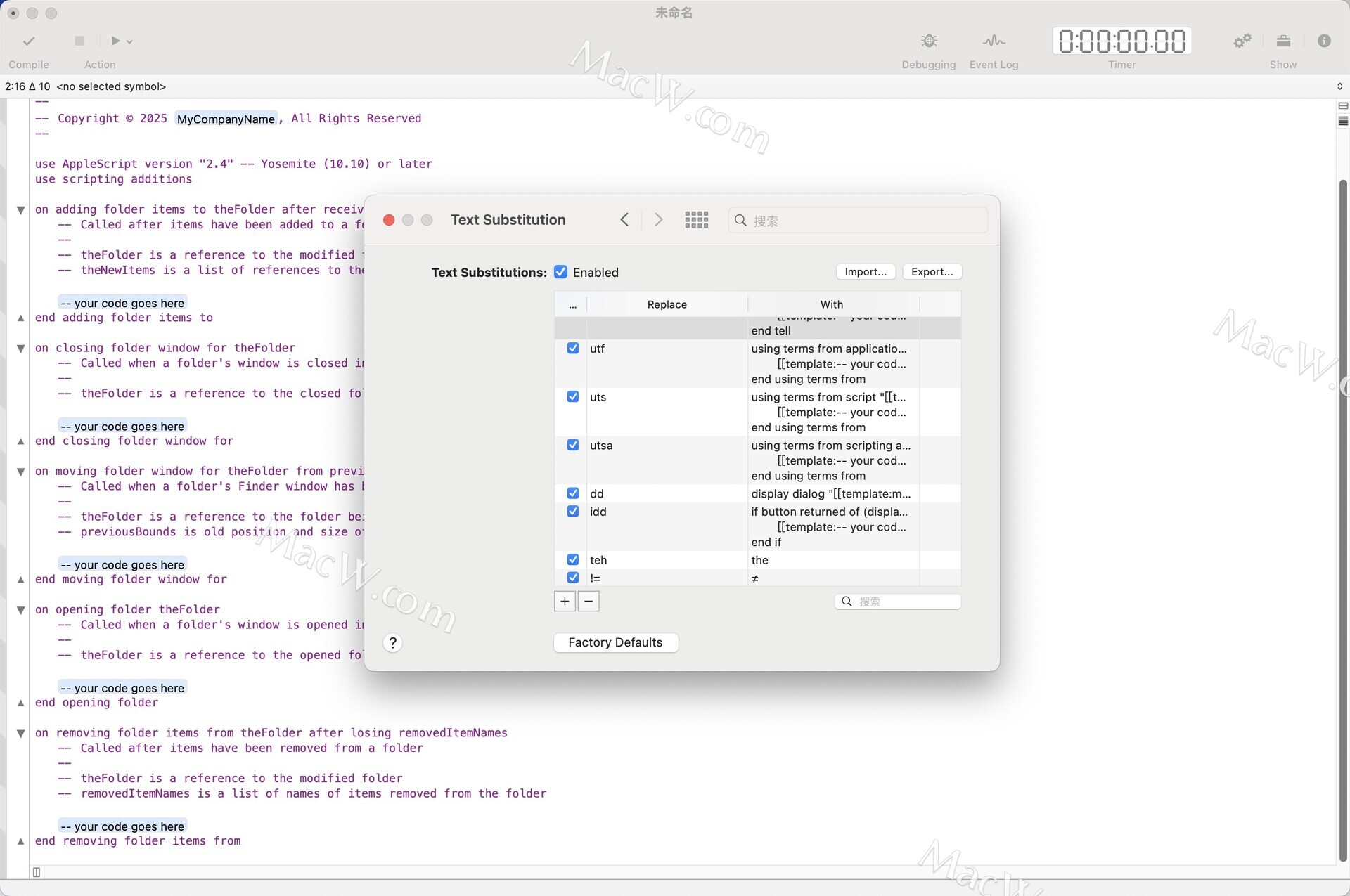Go back in preferences with left chevron
Screen dimensions: 1350x896
pos(624,220)
